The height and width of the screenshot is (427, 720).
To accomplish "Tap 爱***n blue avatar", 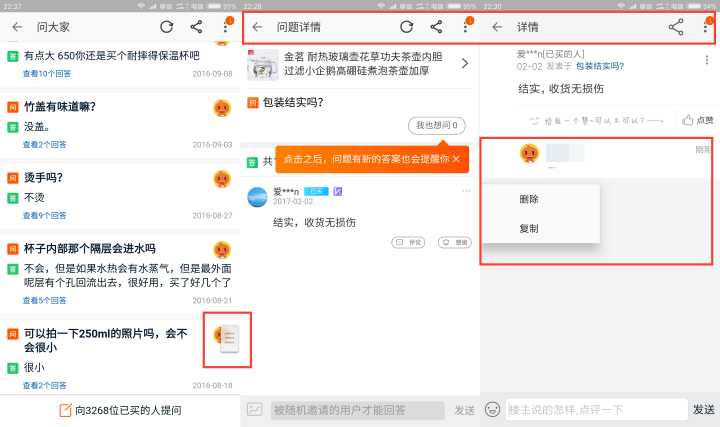I will point(257,197).
